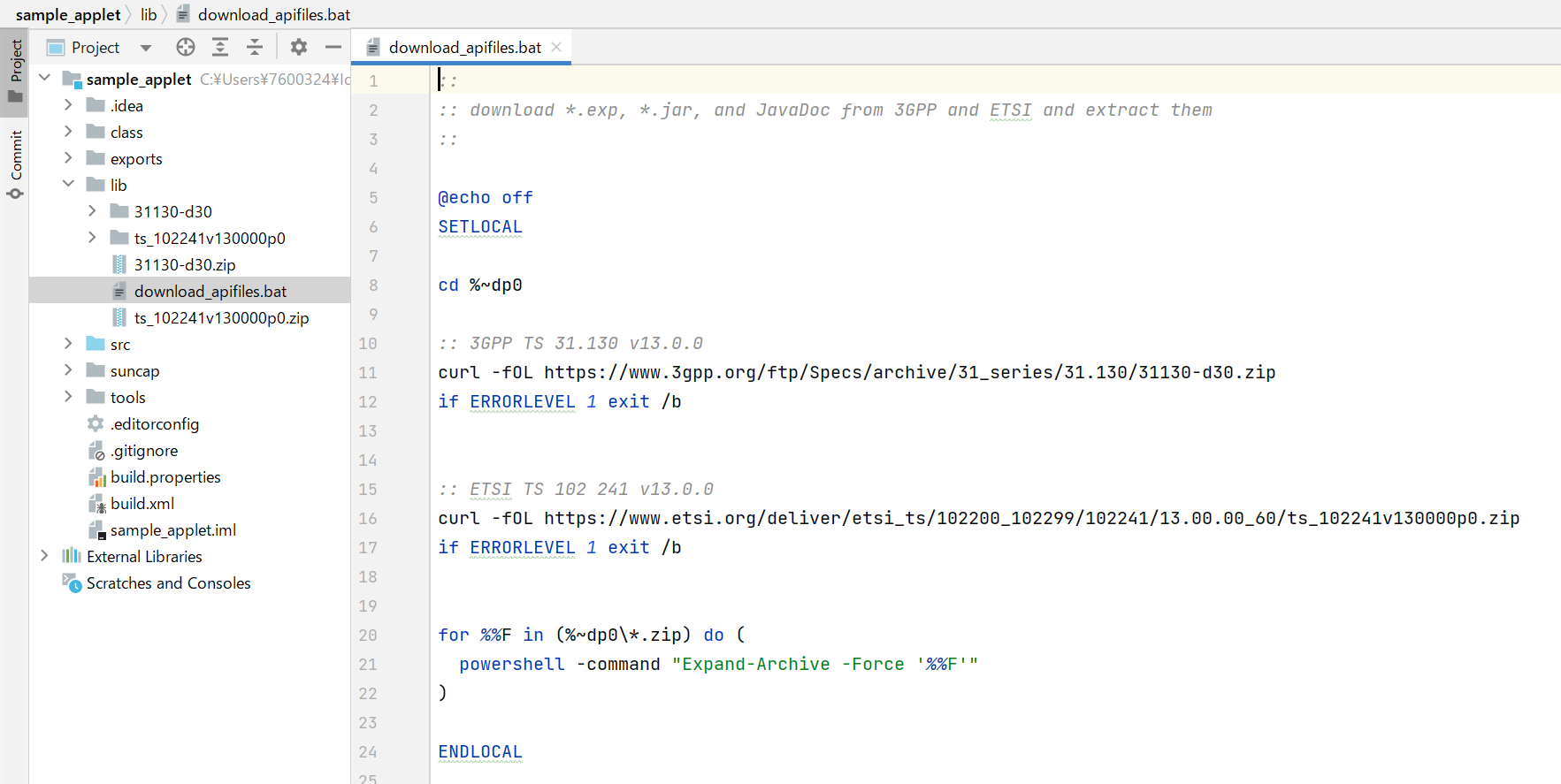Expand the class folder
This screenshot has width=1561, height=784.
coord(68,132)
